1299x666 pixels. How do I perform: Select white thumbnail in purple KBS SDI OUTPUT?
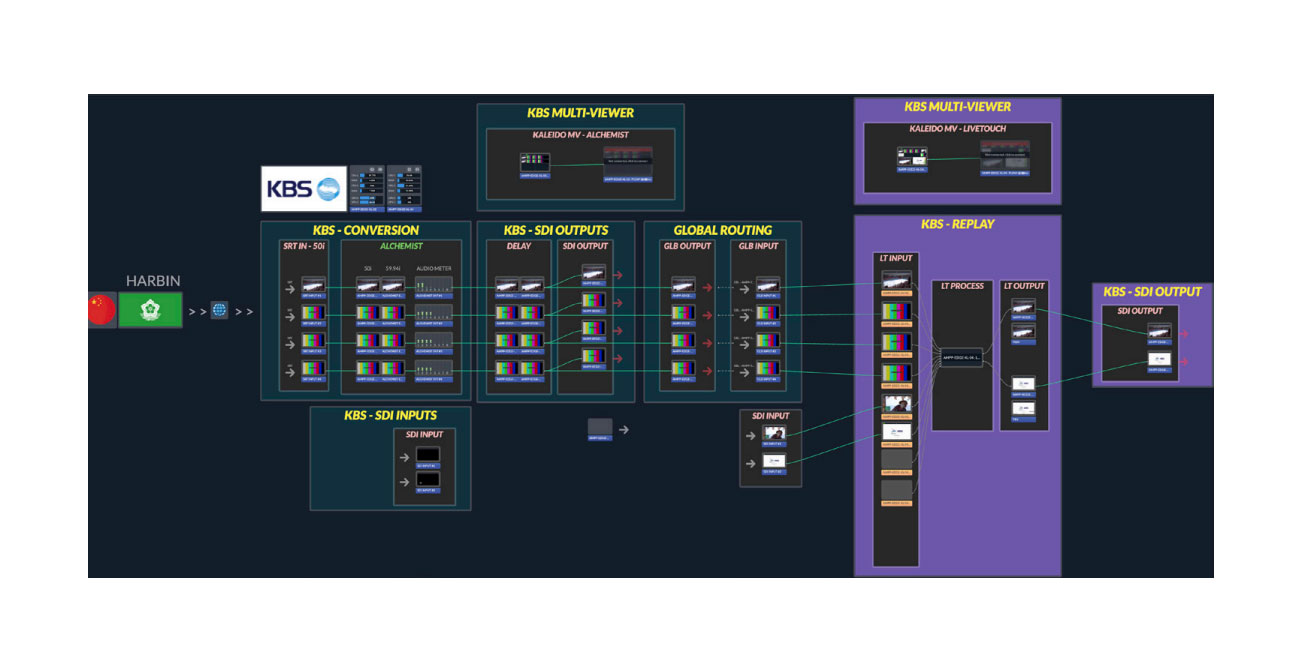click(x=1159, y=359)
